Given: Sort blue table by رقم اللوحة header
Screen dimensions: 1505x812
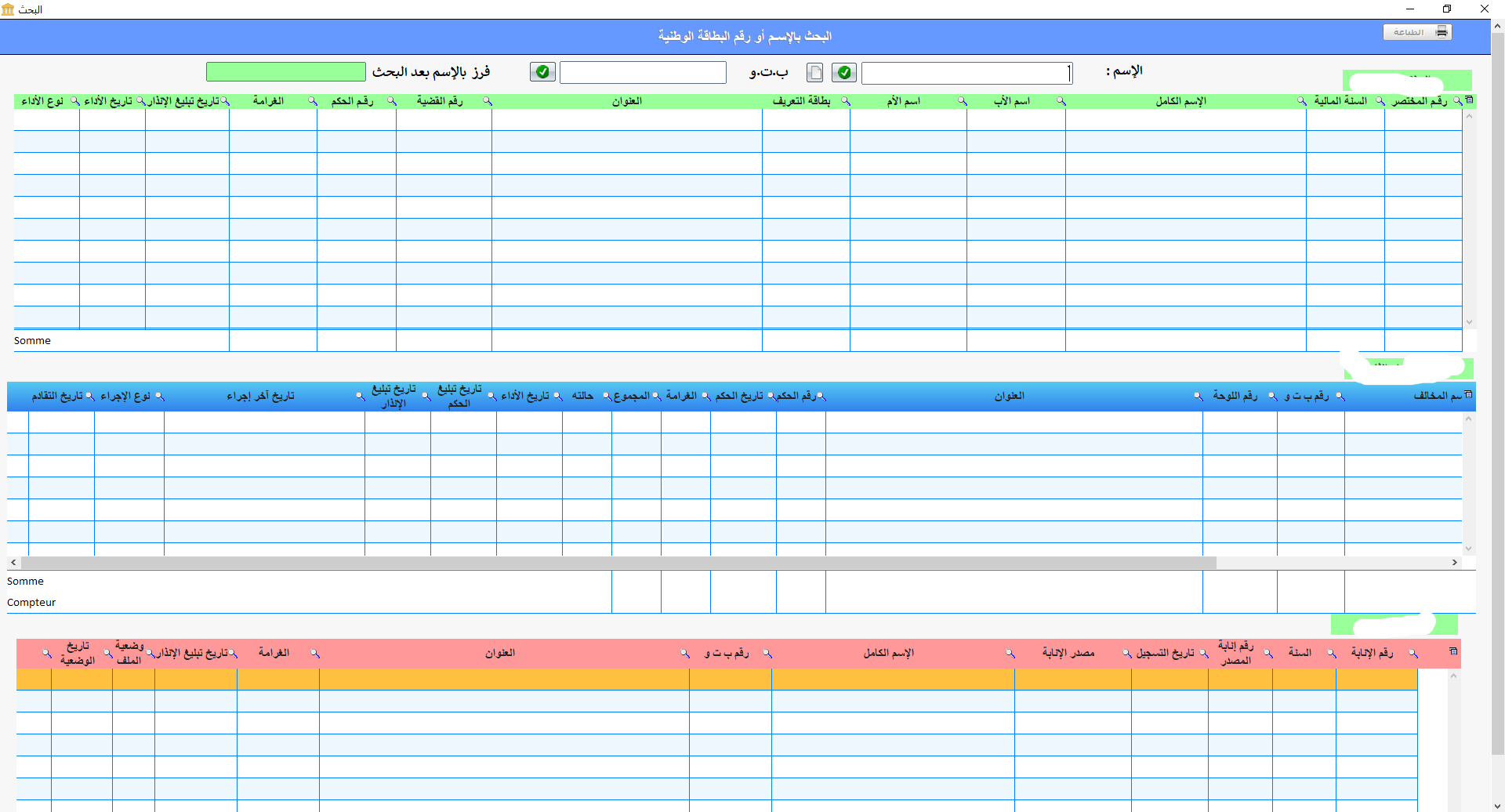Looking at the screenshot, I should tap(1235, 396).
